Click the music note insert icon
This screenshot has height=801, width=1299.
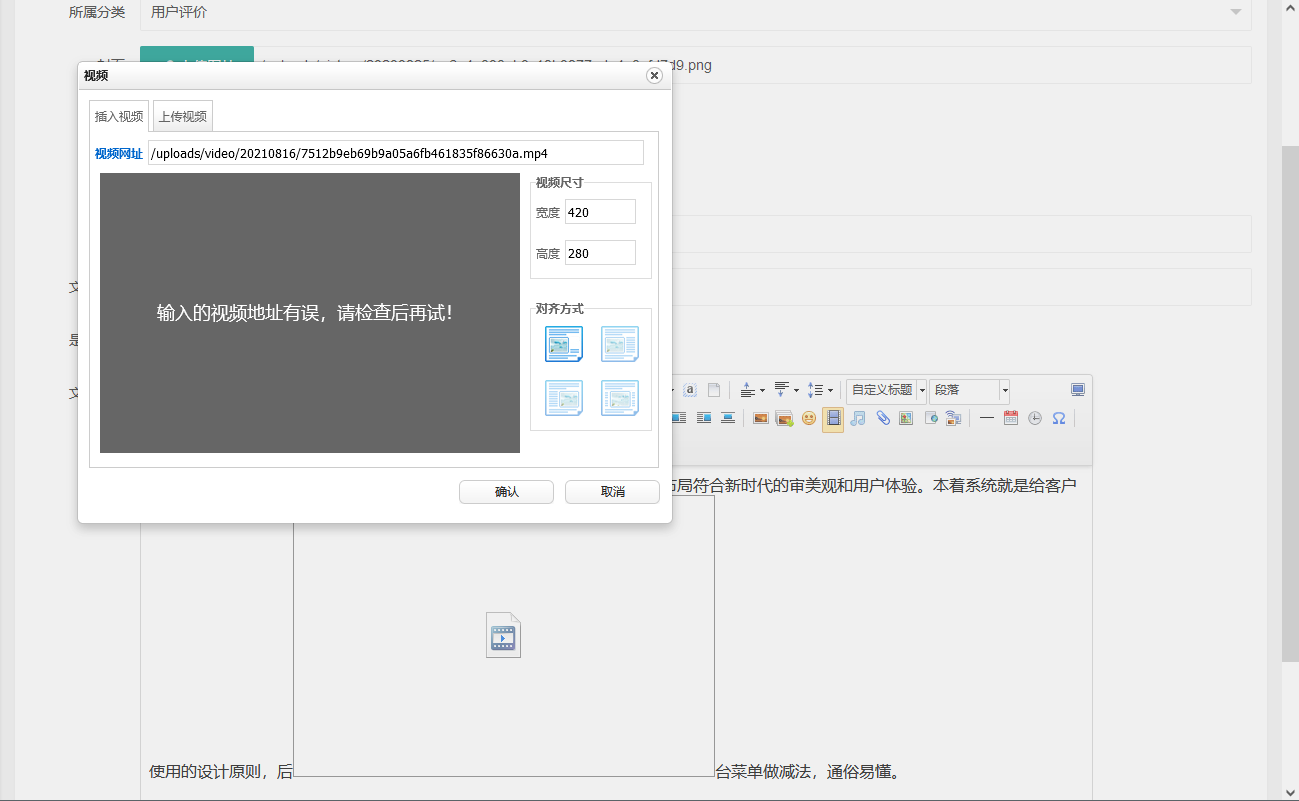pyautogui.click(x=857, y=418)
